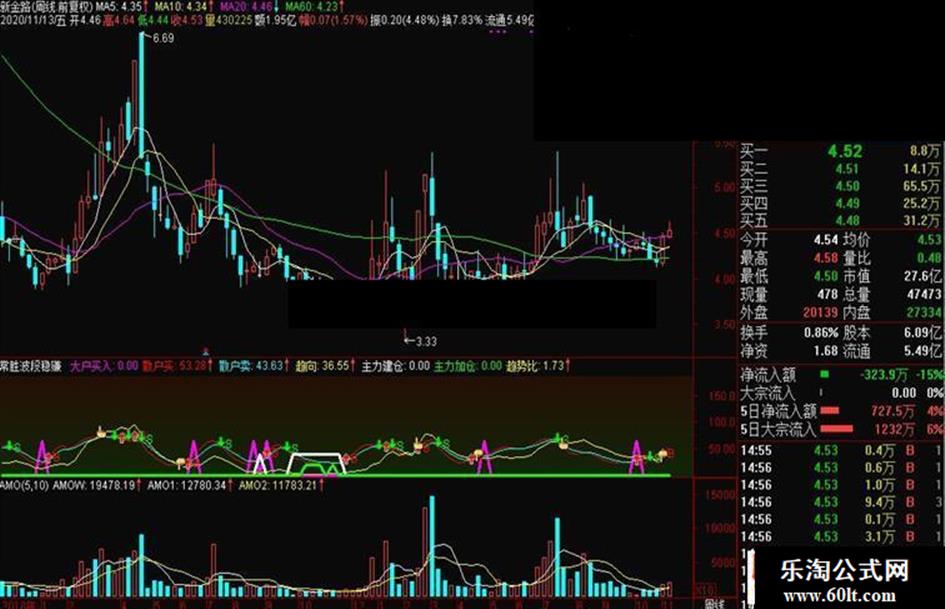Click the 均价 label
The height and width of the screenshot is (609, 945).
pyautogui.click(x=856, y=240)
